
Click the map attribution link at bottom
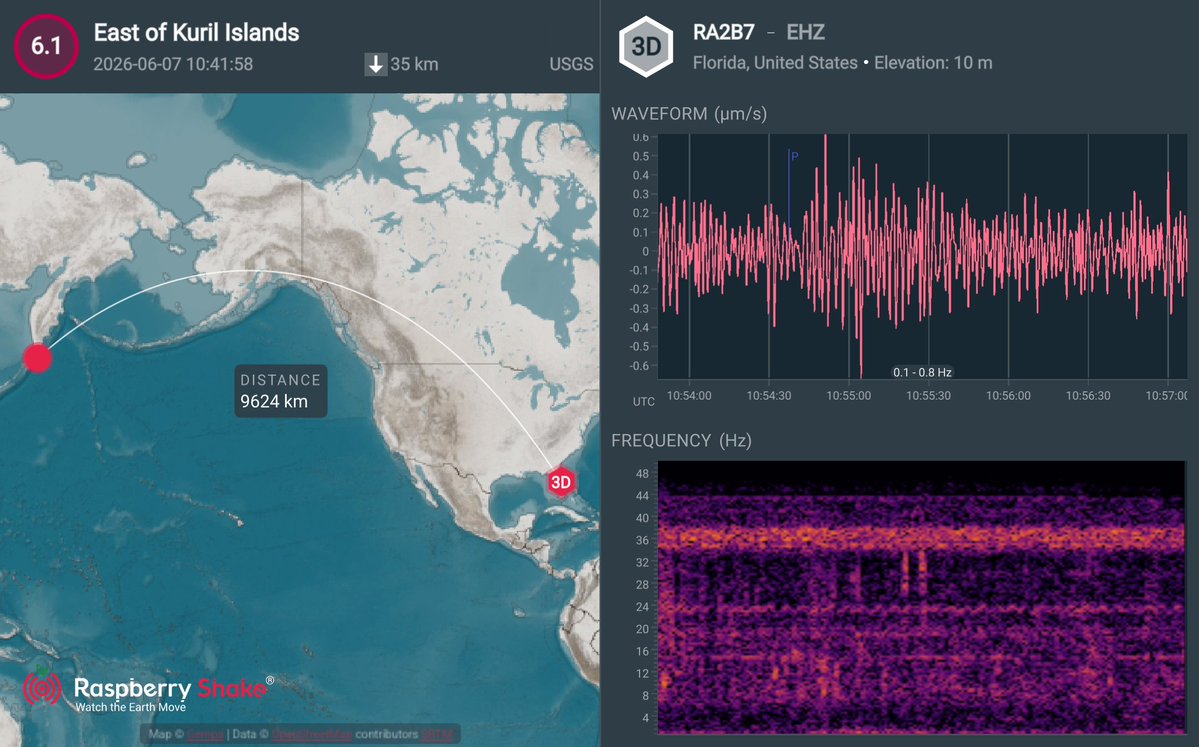tap(301, 734)
